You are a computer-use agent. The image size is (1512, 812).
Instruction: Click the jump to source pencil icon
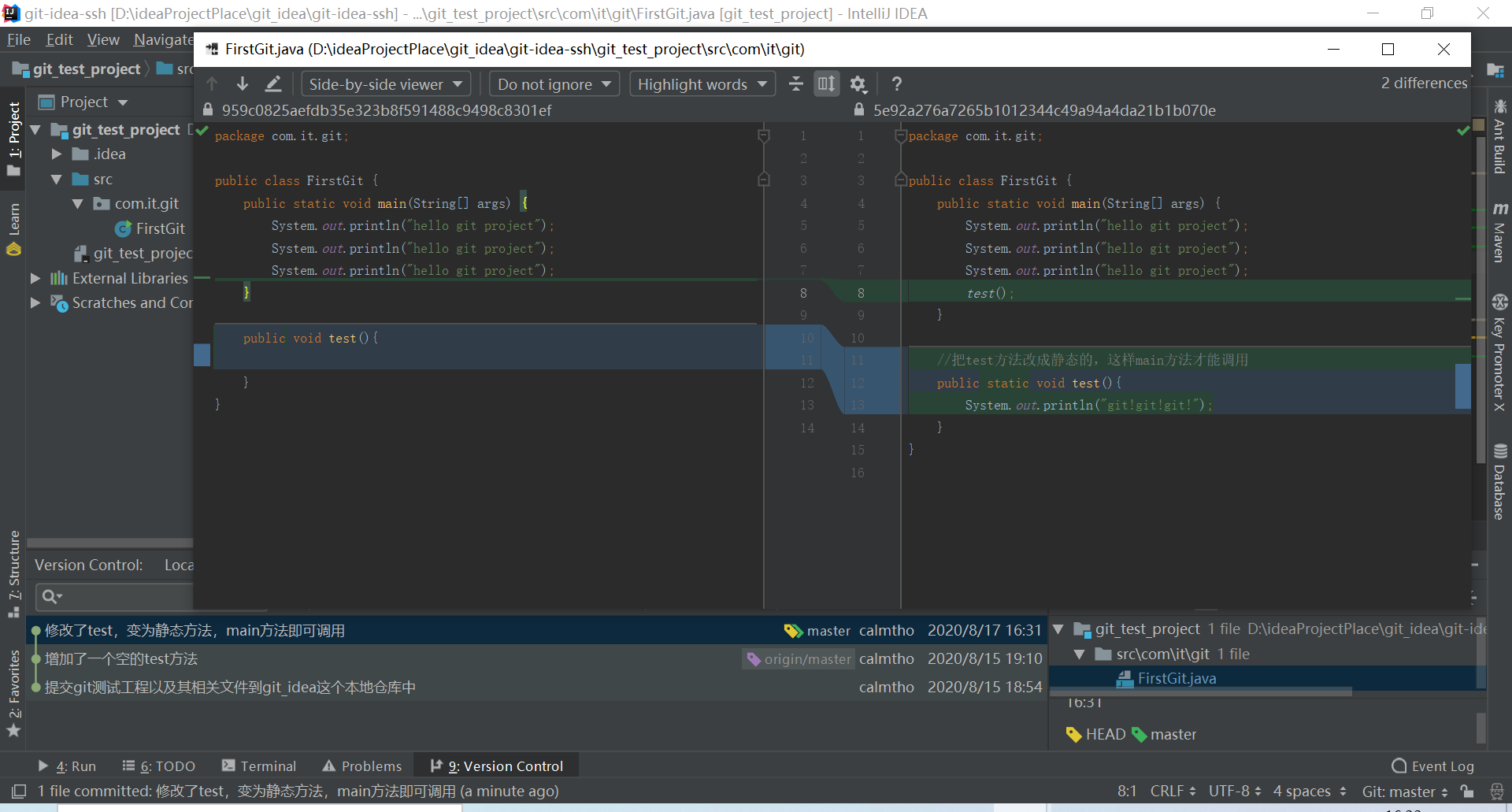click(x=273, y=83)
